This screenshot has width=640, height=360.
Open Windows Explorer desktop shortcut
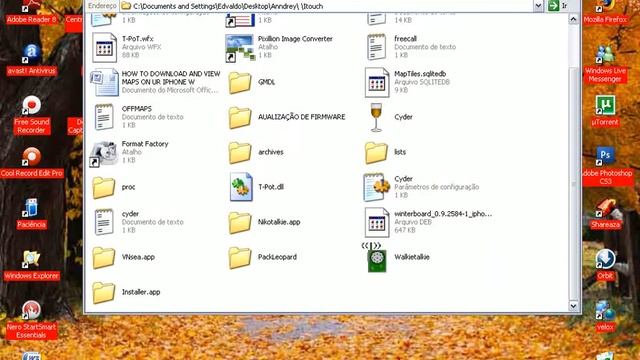click(x=31, y=259)
